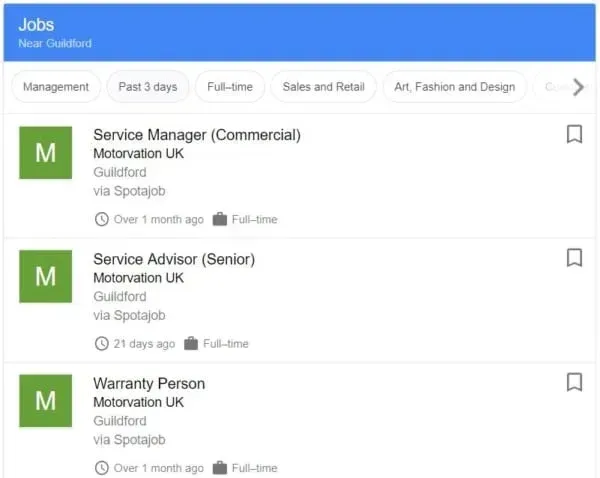The height and width of the screenshot is (478, 600).
Task: Click Motorvation logo beside Service Manager listing
Action: point(46,153)
